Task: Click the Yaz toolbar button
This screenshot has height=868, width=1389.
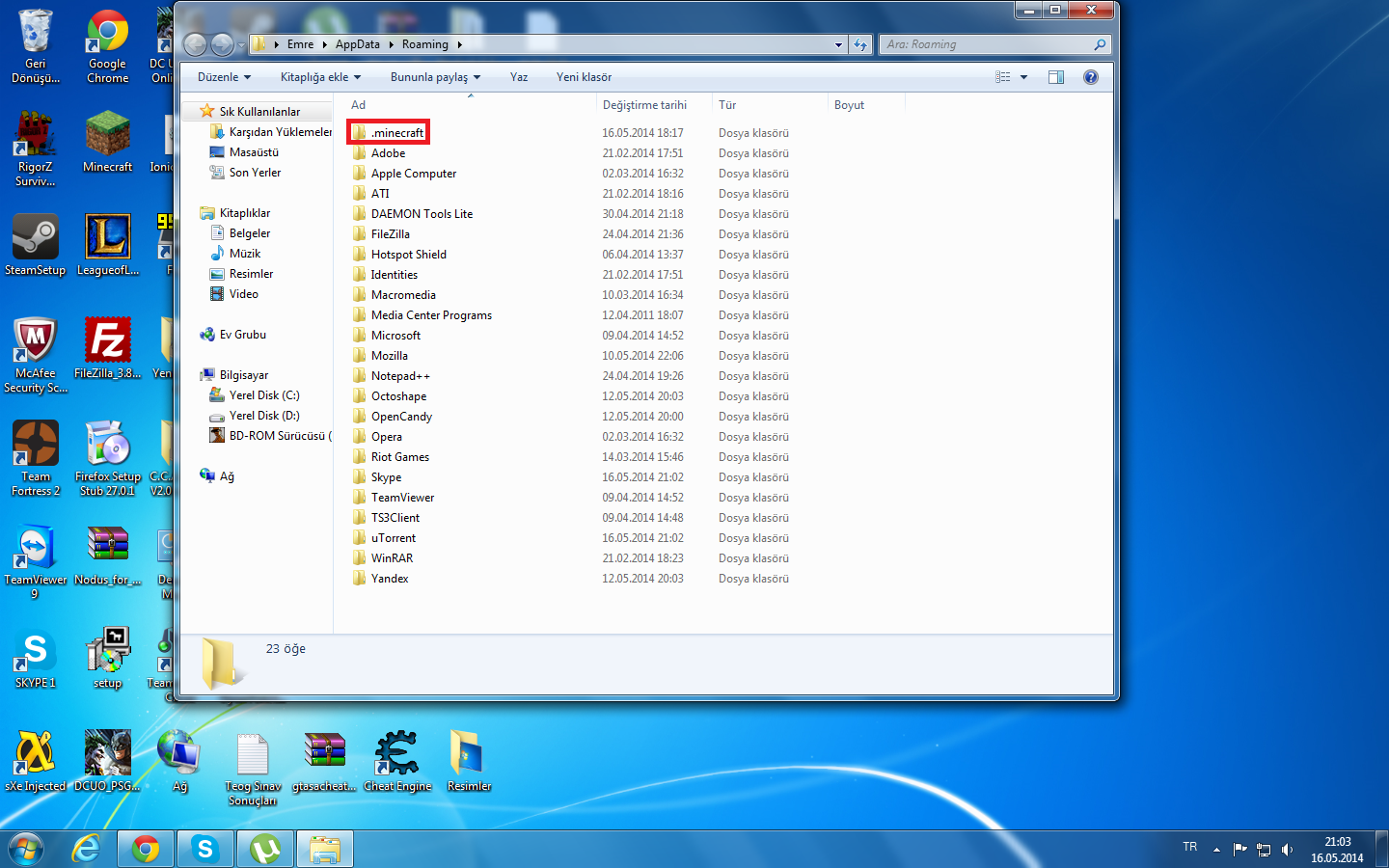Action: [x=519, y=77]
